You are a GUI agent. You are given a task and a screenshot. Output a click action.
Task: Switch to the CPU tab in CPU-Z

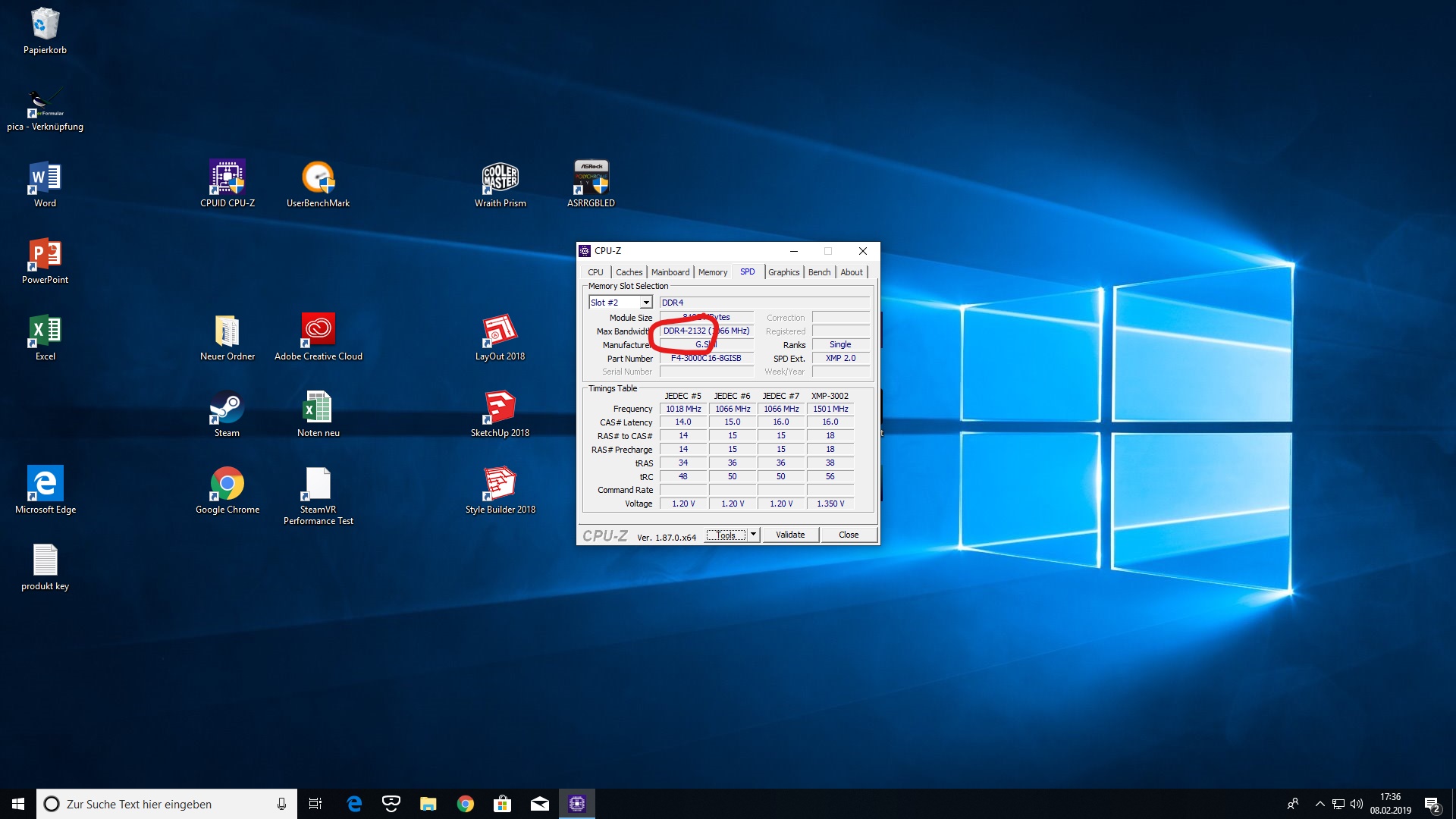point(595,272)
